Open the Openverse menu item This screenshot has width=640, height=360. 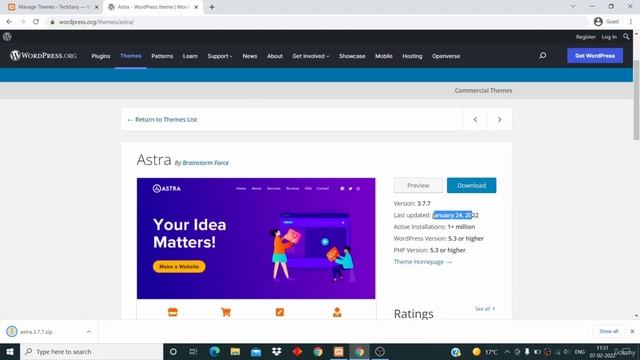point(446,56)
